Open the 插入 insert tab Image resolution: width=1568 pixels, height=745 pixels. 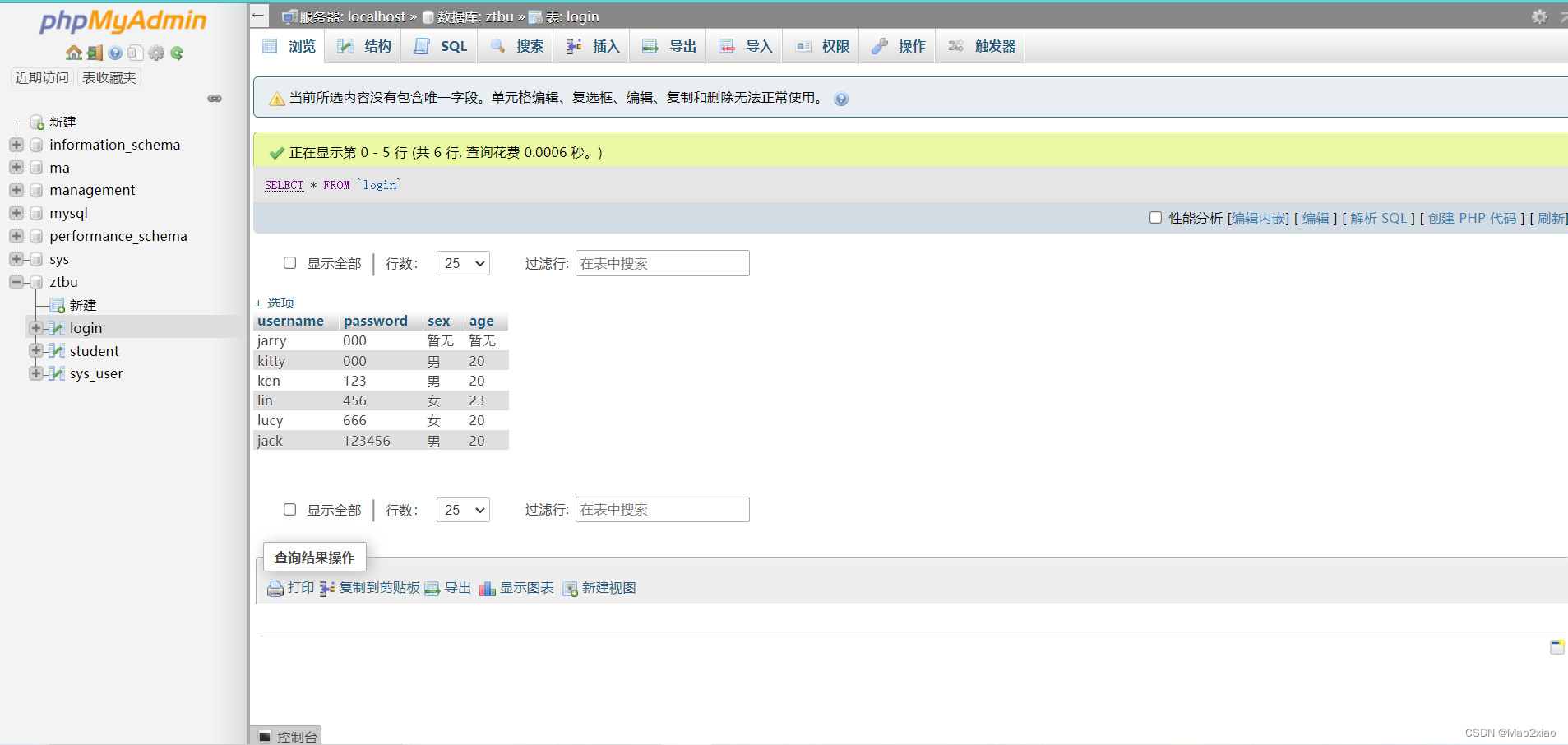[592, 46]
